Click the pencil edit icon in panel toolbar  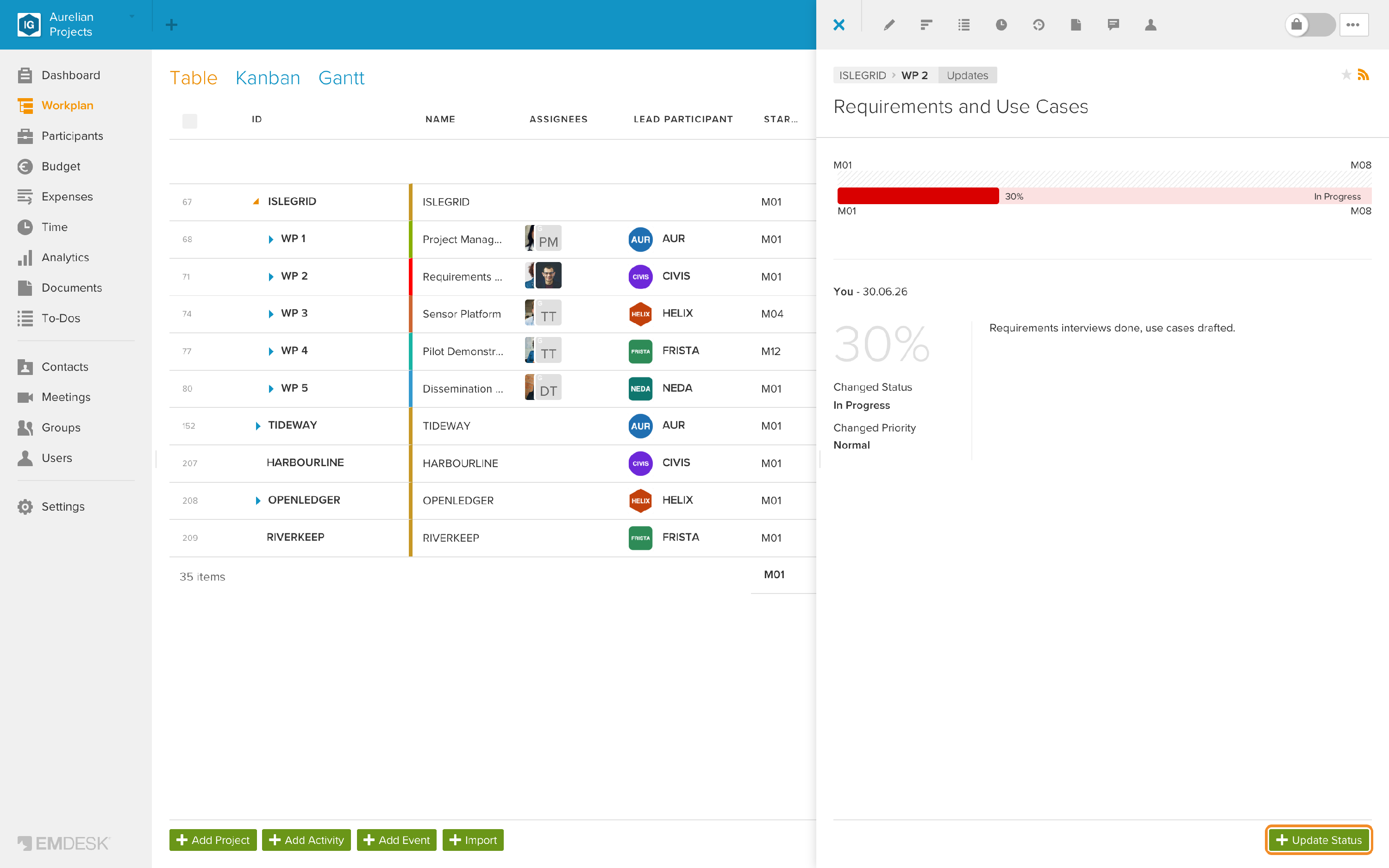(x=889, y=25)
